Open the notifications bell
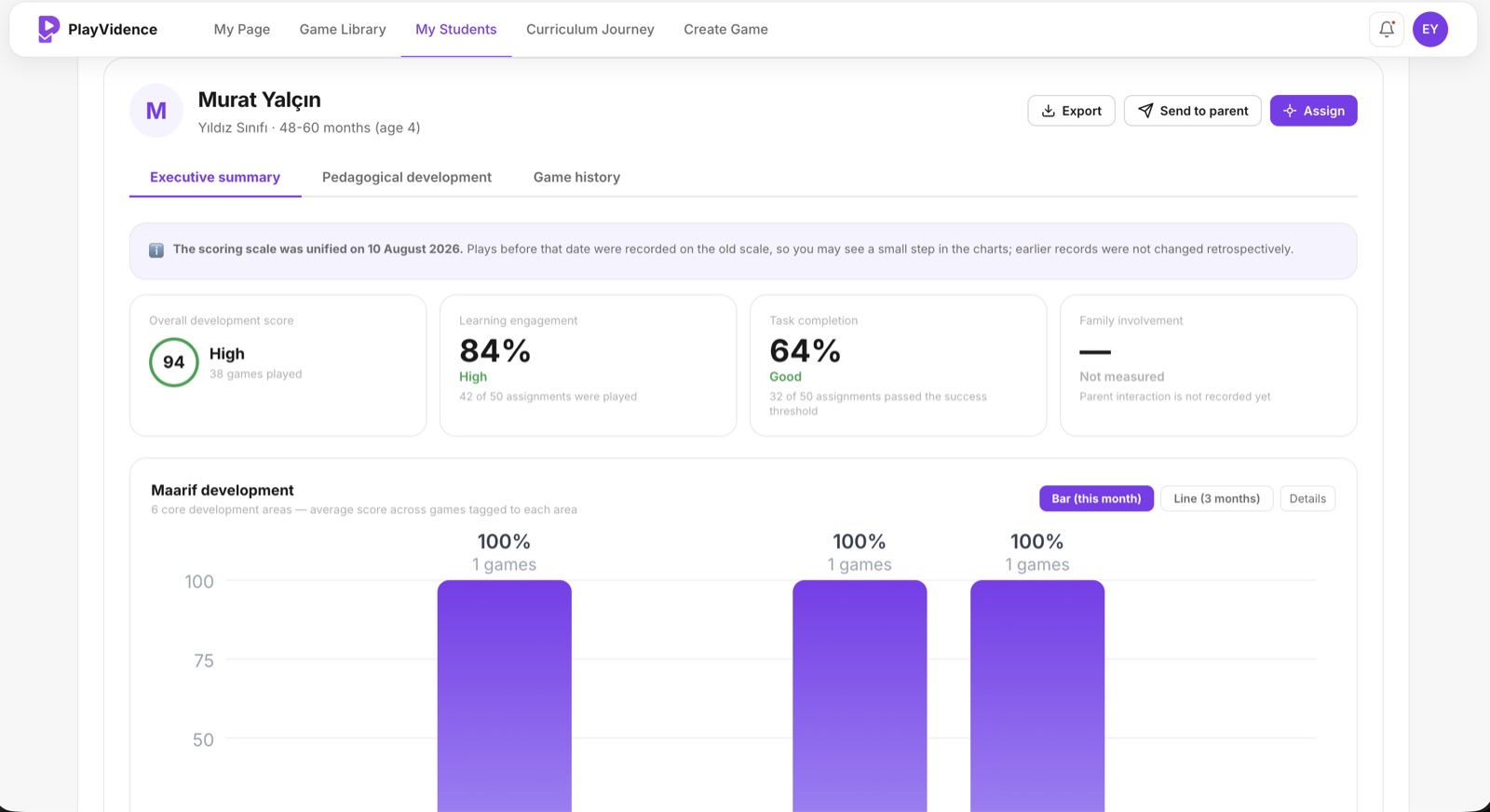 (x=1387, y=29)
